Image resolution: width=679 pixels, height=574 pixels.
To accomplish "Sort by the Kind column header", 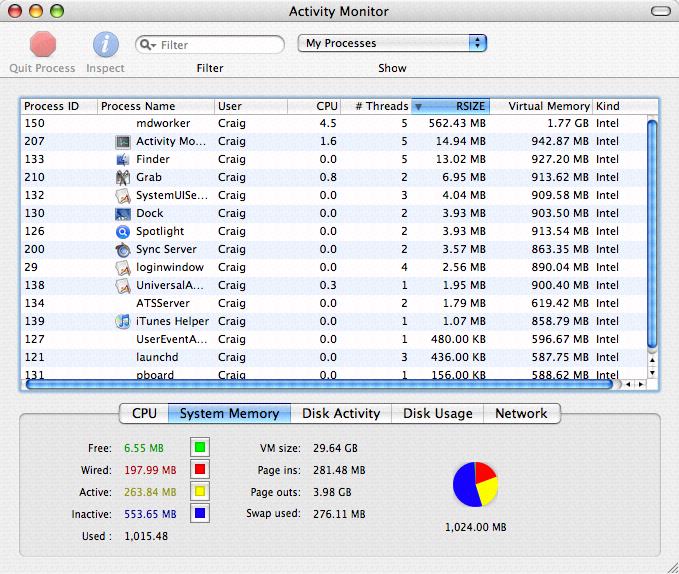I will tap(625, 106).
